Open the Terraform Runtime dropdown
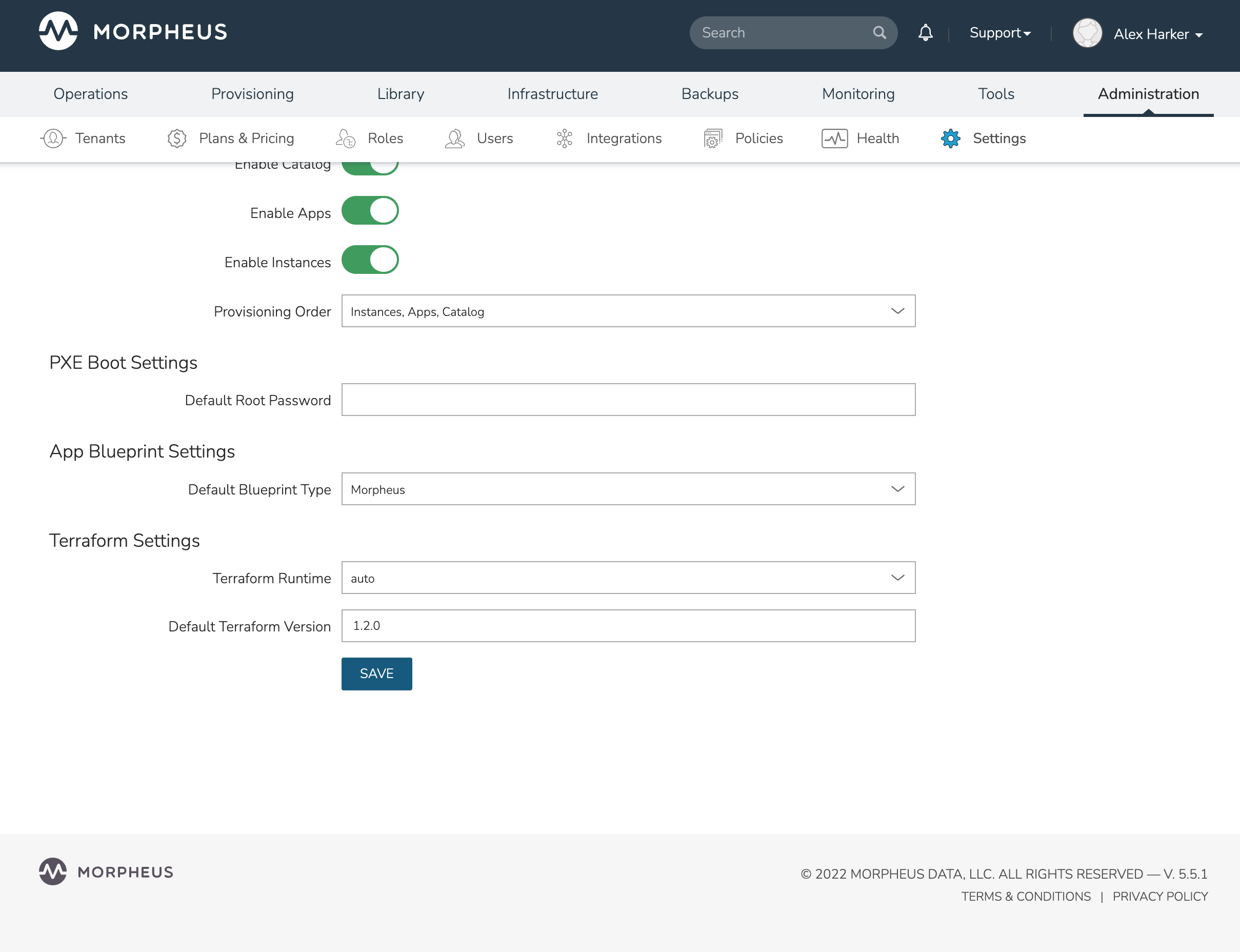The width and height of the screenshot is (1240, 952). [628, 578]
